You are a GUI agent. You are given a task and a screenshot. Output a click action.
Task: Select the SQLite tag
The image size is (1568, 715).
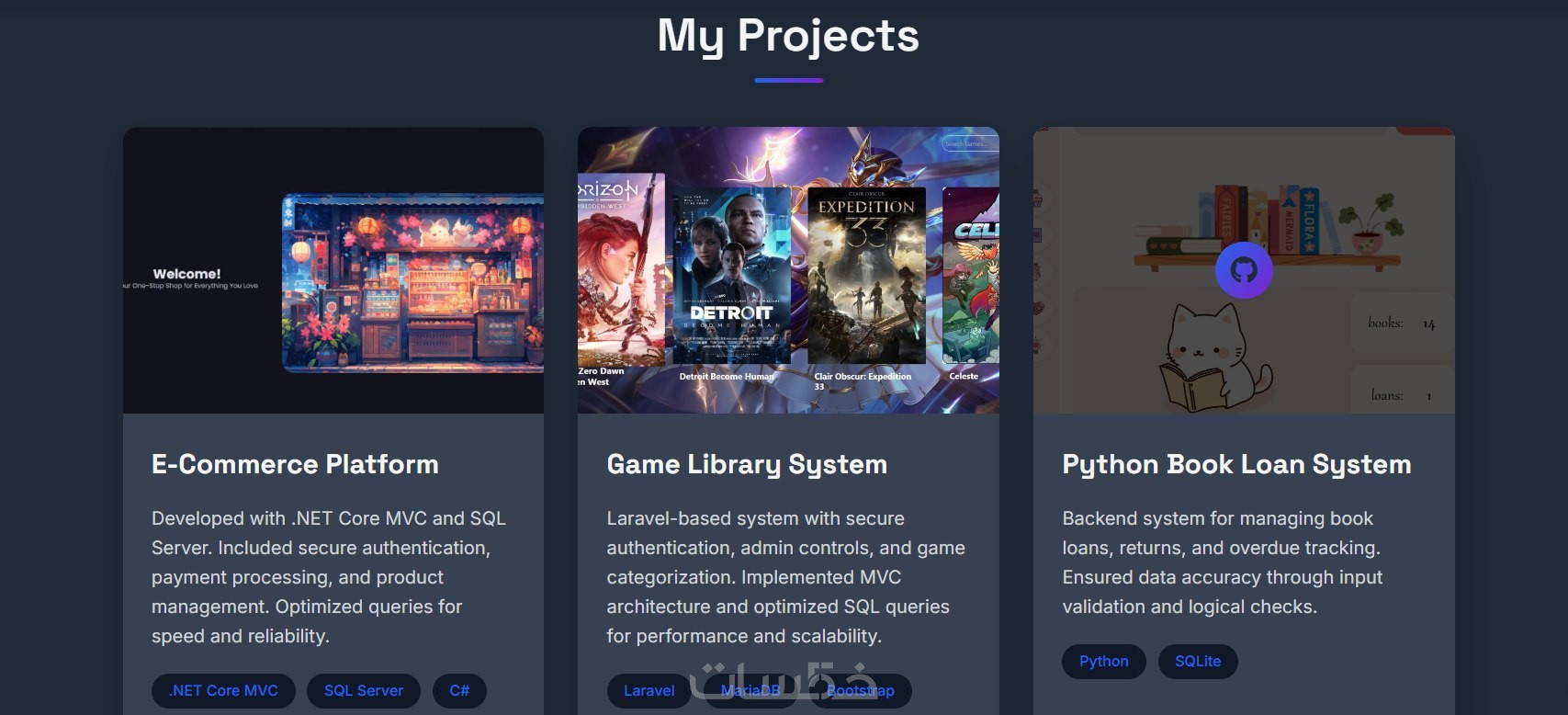pyautogui.click(x=1198, y=661)
